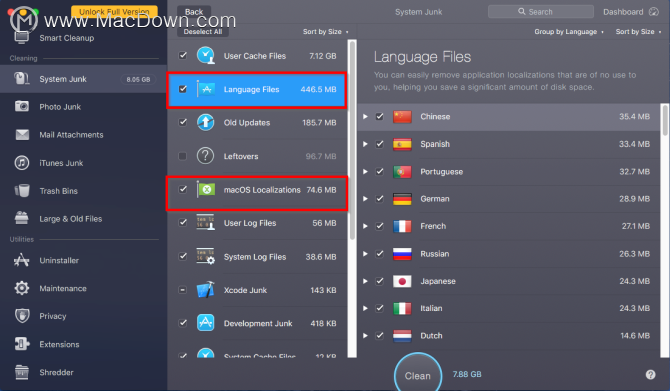Uncheck the Language Files checkbox
Image resolution: width=670 pixels, height=391 pixels.
coord(183,89)
